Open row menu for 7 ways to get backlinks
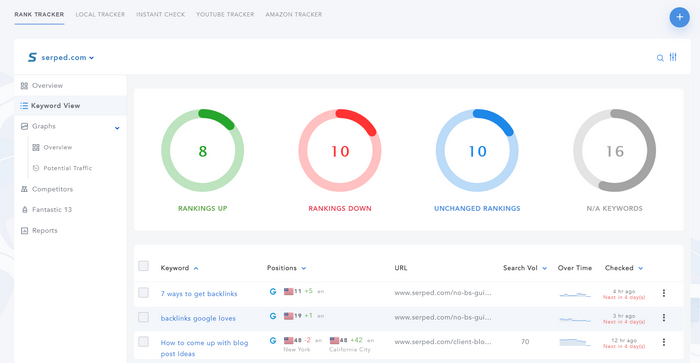The height and width of the screenshot is (363, 700). [x=664, y=293]
